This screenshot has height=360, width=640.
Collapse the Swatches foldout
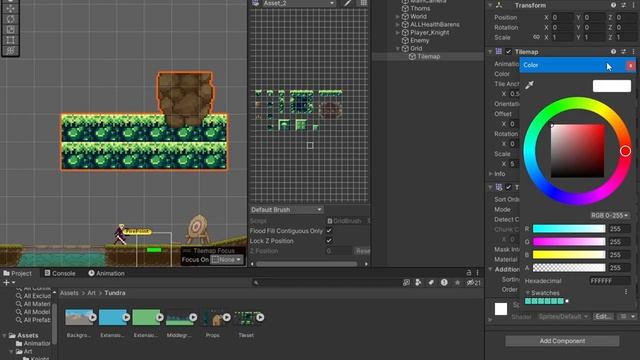click(527, 293)
